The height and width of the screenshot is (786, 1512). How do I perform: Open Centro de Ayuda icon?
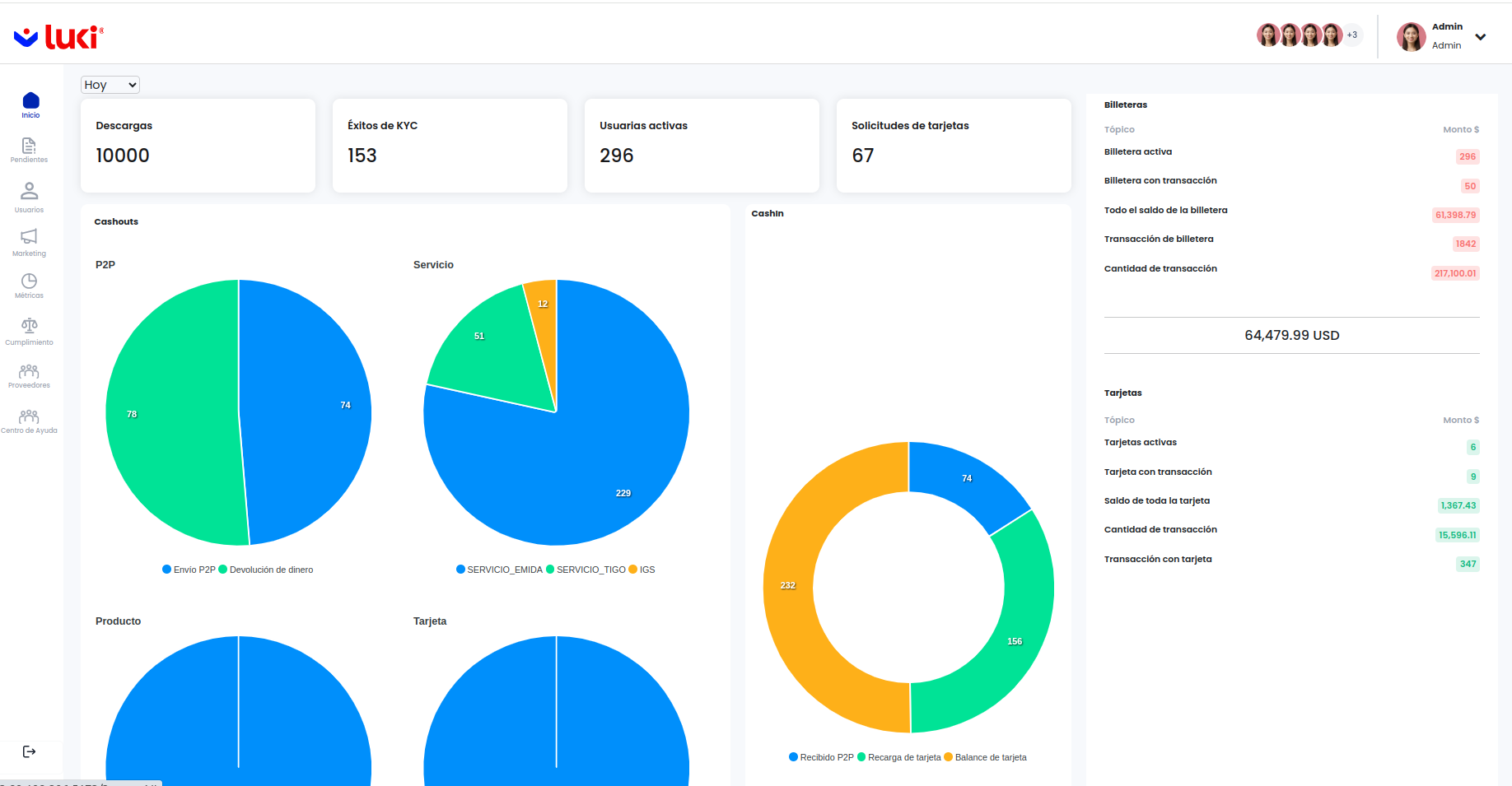[29, 416]
